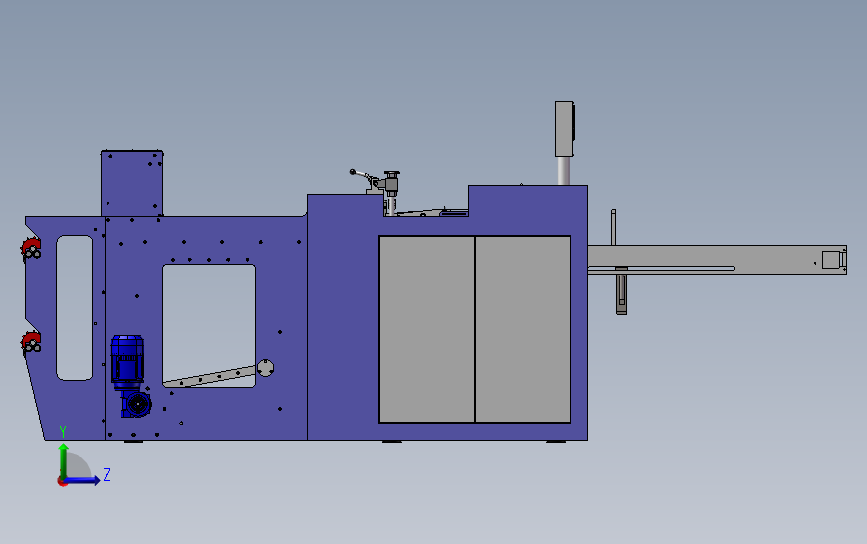Select the long gray outfeed conveyor arm
The image size is (867, 544).
point(717,260)
